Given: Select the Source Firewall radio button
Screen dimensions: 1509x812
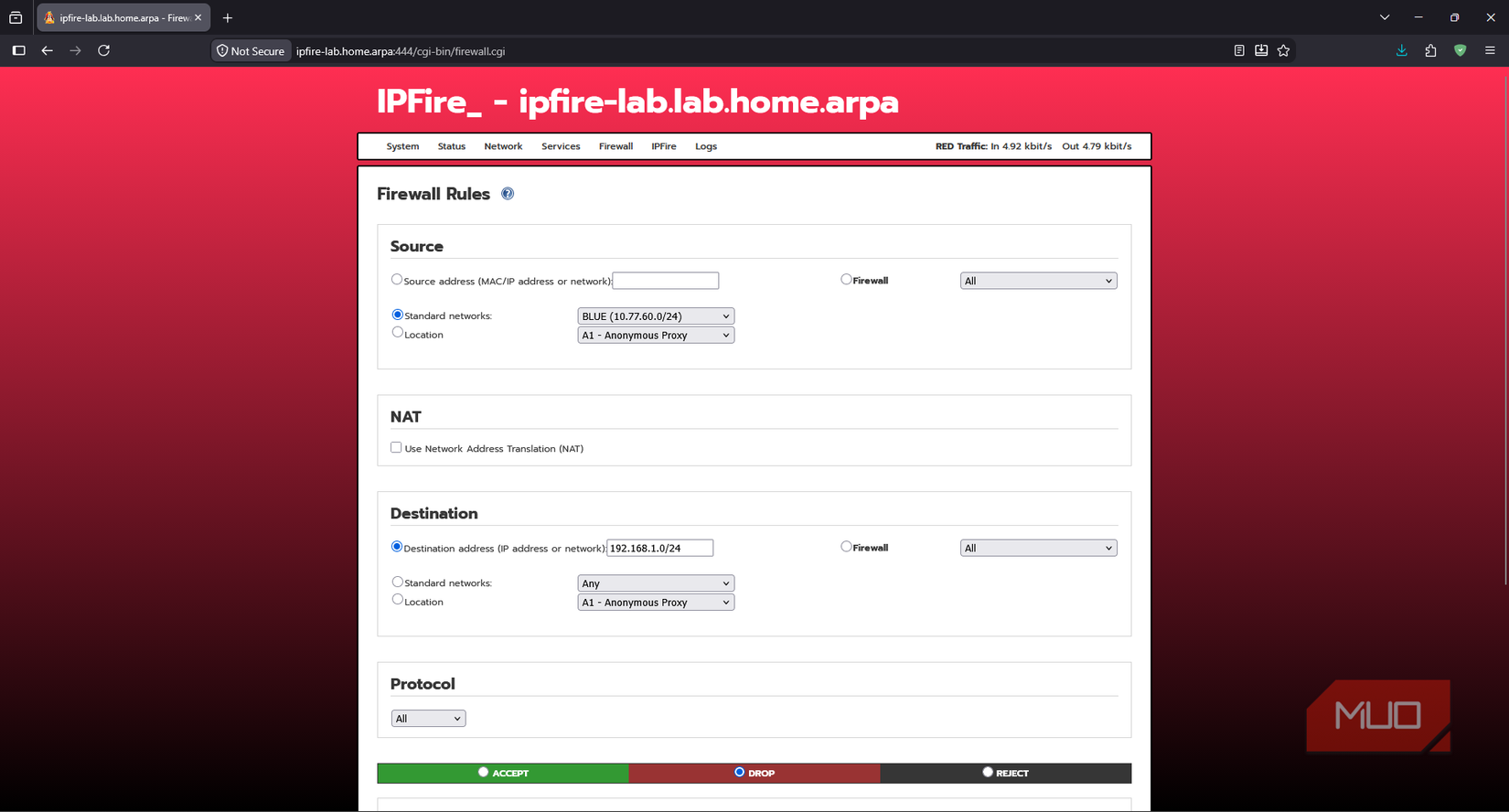Looking at the screenshot, I should click(x=846, y=280).
